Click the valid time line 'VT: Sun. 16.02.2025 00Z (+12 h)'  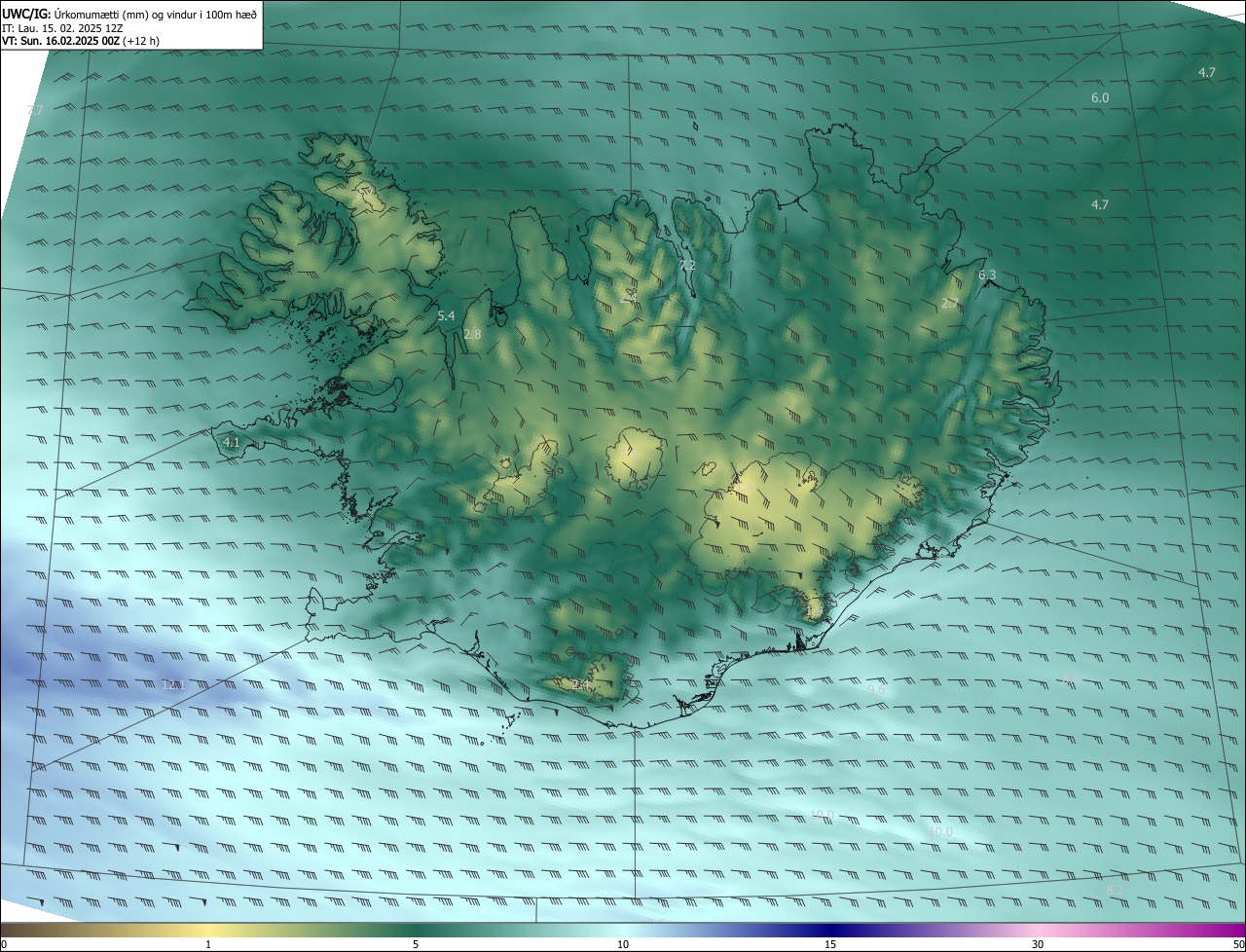click(x=81, y=41)
